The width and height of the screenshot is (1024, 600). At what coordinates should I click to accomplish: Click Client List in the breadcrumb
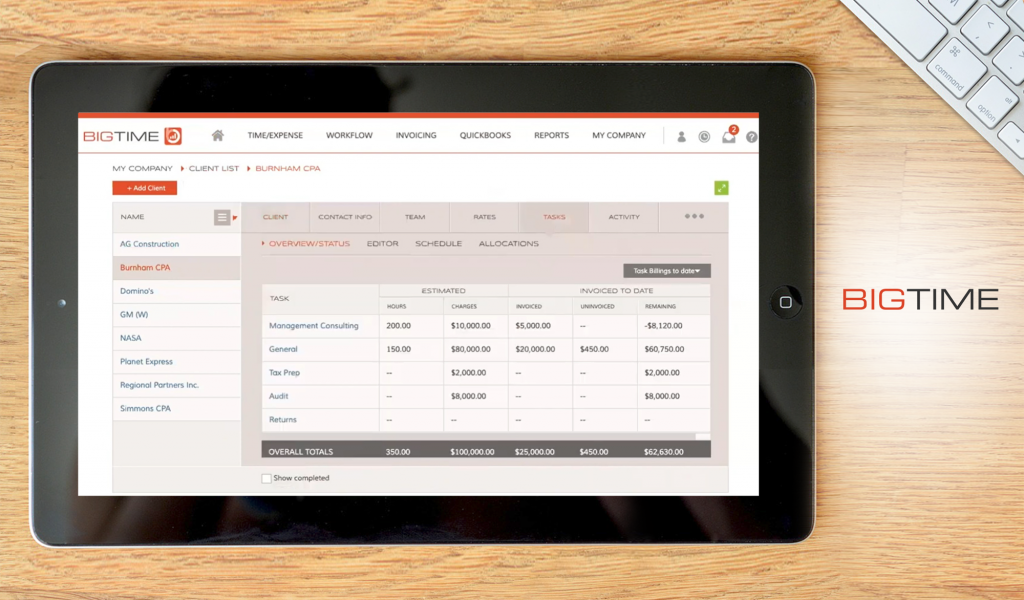click(214, 169)
